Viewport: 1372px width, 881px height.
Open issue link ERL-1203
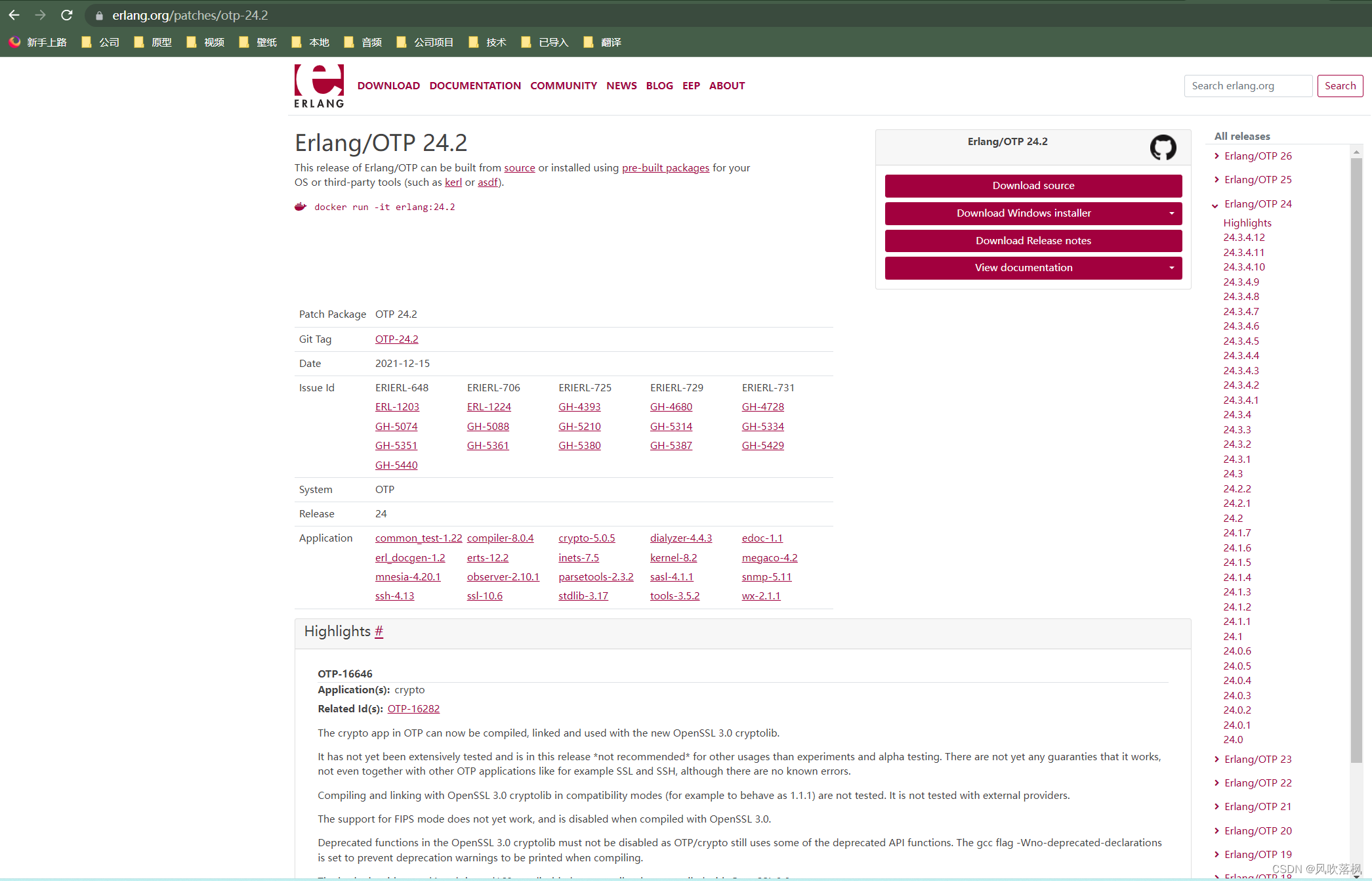(397, 406)
